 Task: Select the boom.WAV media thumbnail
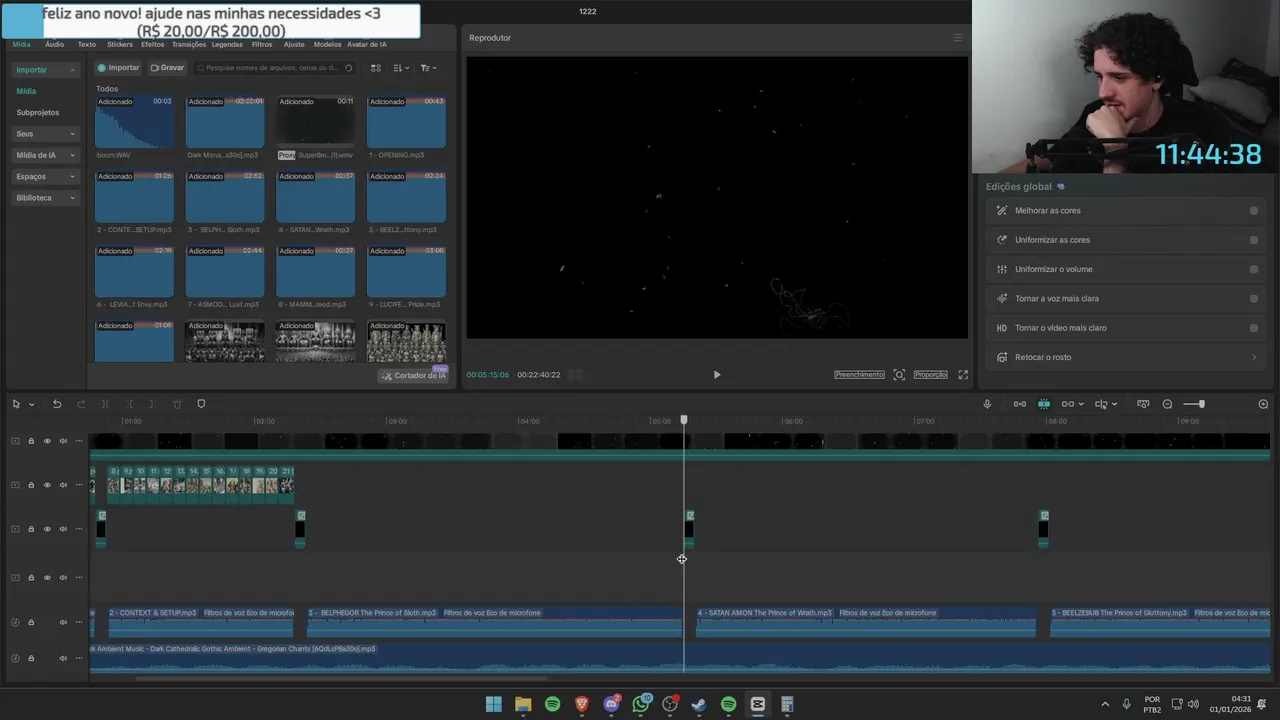click(134, 122)
